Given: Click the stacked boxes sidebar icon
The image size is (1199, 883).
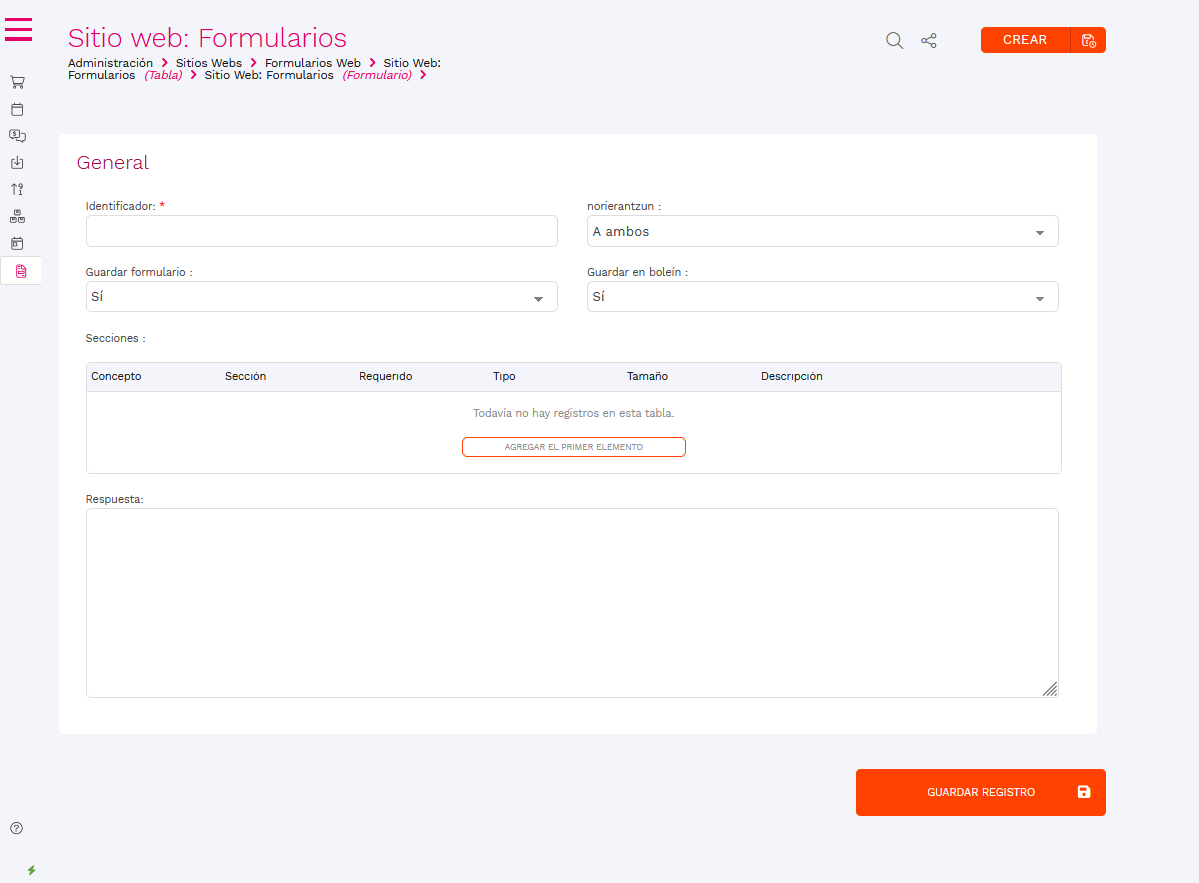Looking at the screenshot, I should pyautogui.click(x=17, y=216).
